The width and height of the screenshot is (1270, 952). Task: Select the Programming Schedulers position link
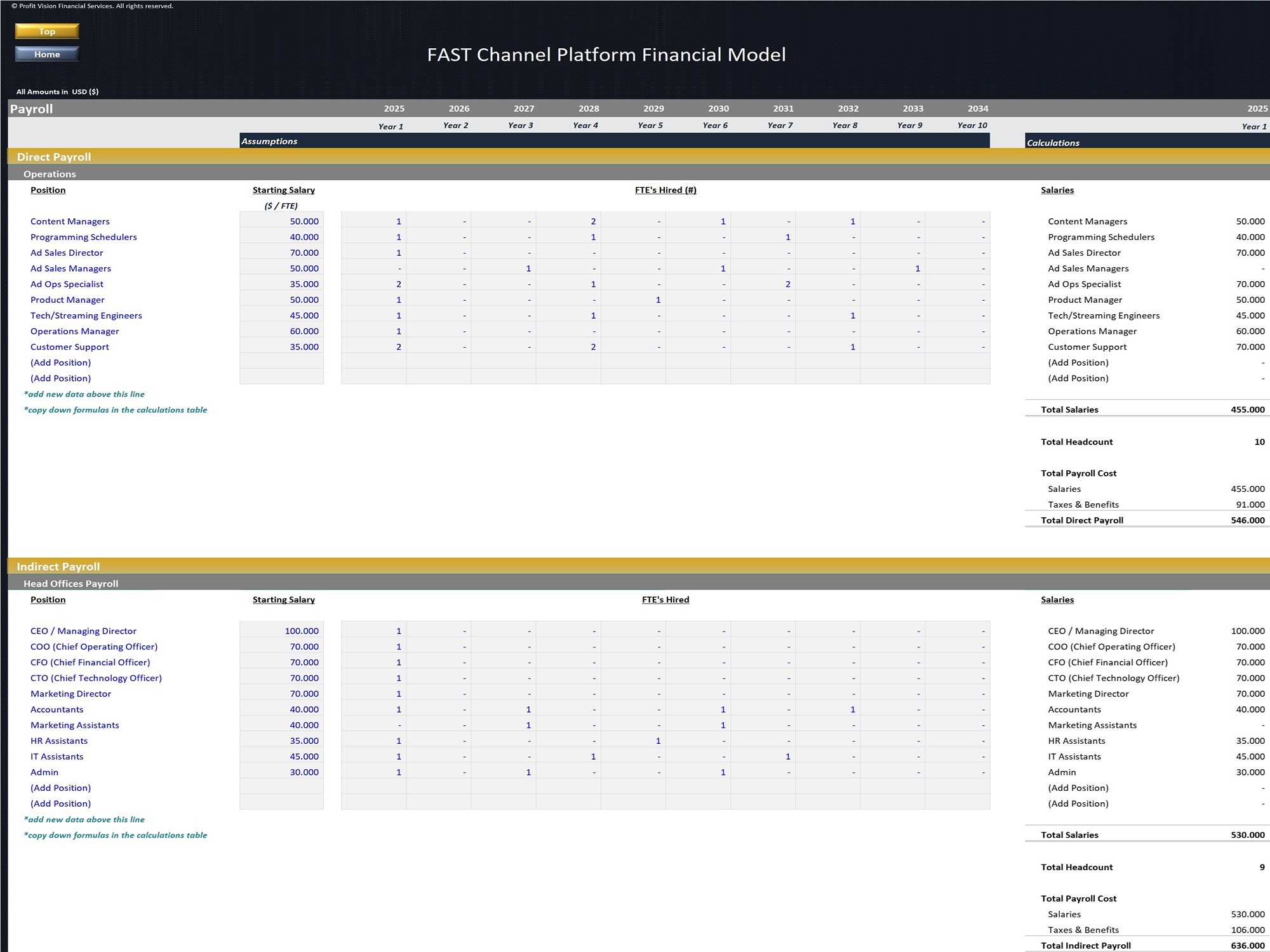pyautogui.click(x=83, y=237)
